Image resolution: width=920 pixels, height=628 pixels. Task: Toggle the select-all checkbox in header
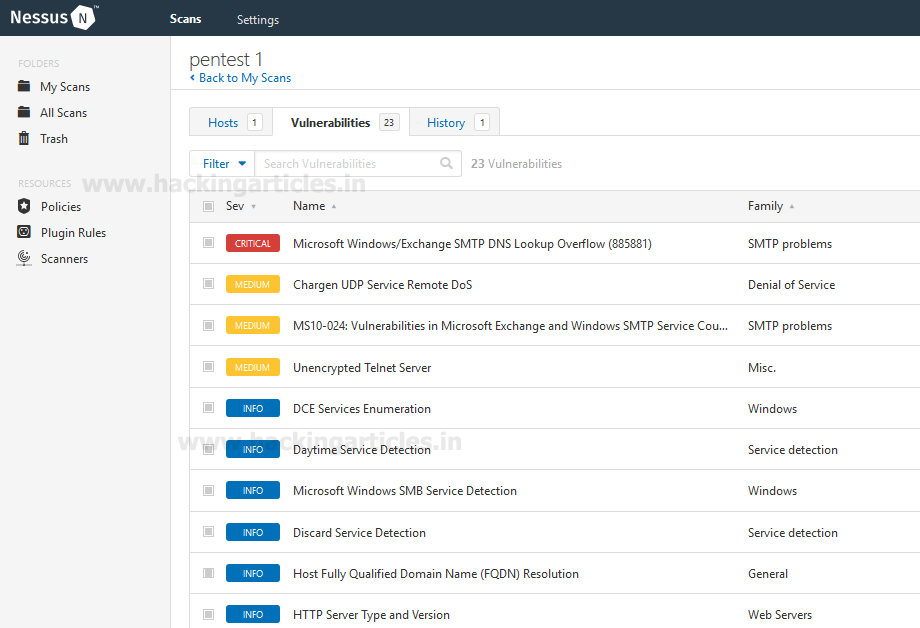click(208, 207)
